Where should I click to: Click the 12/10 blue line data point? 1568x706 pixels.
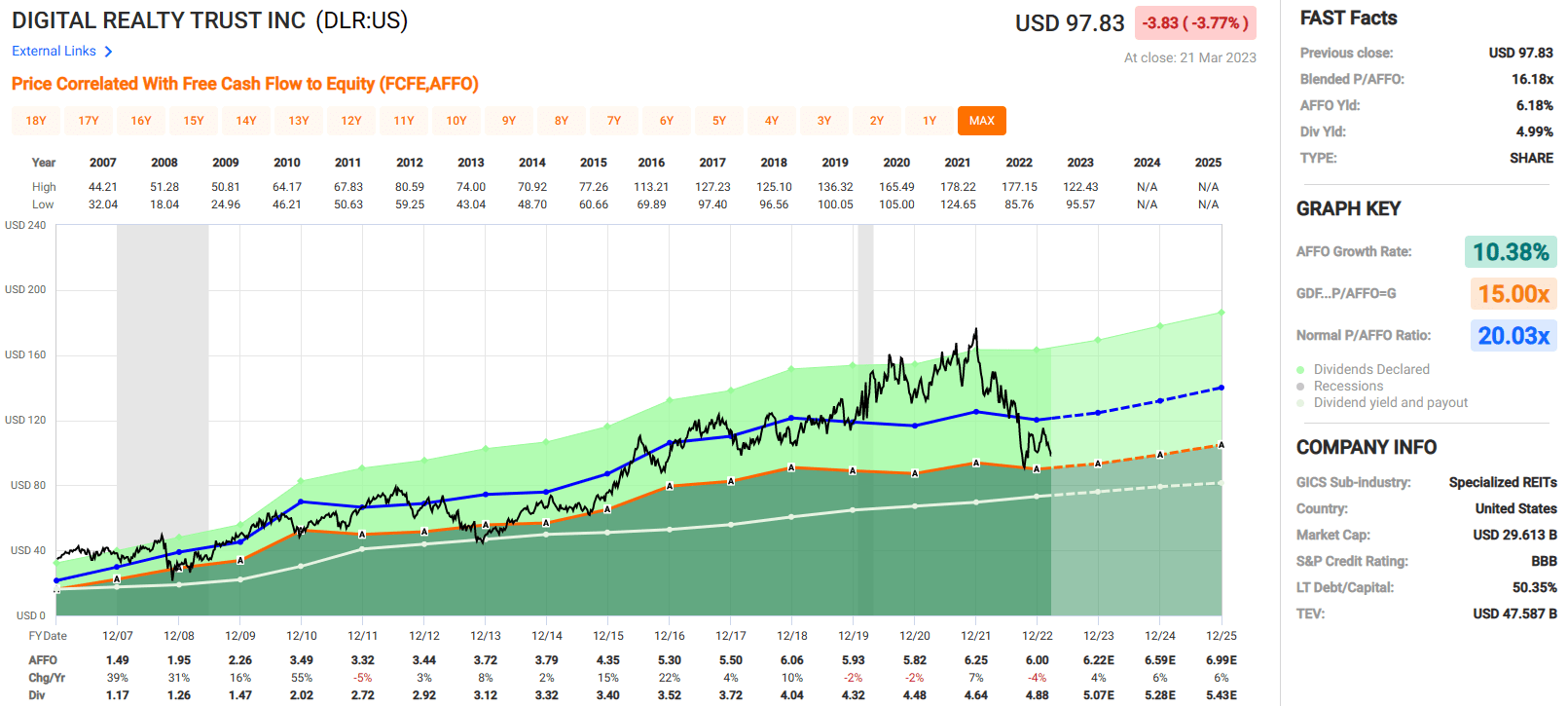click(301, 502)
